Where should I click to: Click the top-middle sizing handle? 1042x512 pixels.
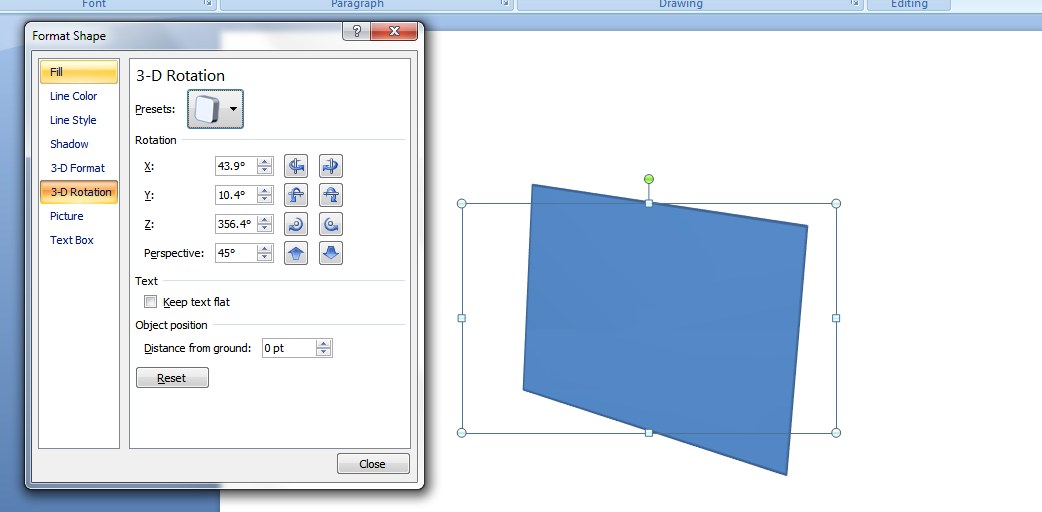point(649,203)
